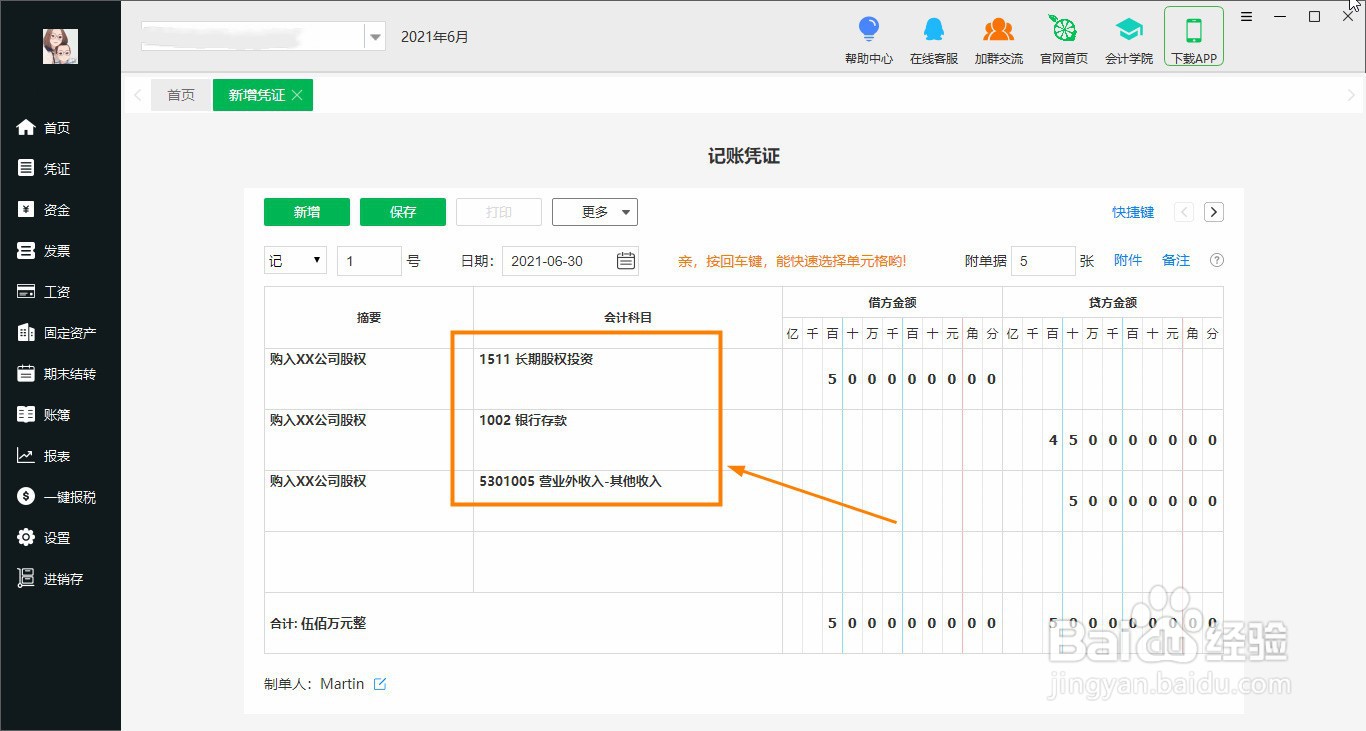Open the date picker calendar icon
This screenshot has height=731, width=1366.
(625, 260)
